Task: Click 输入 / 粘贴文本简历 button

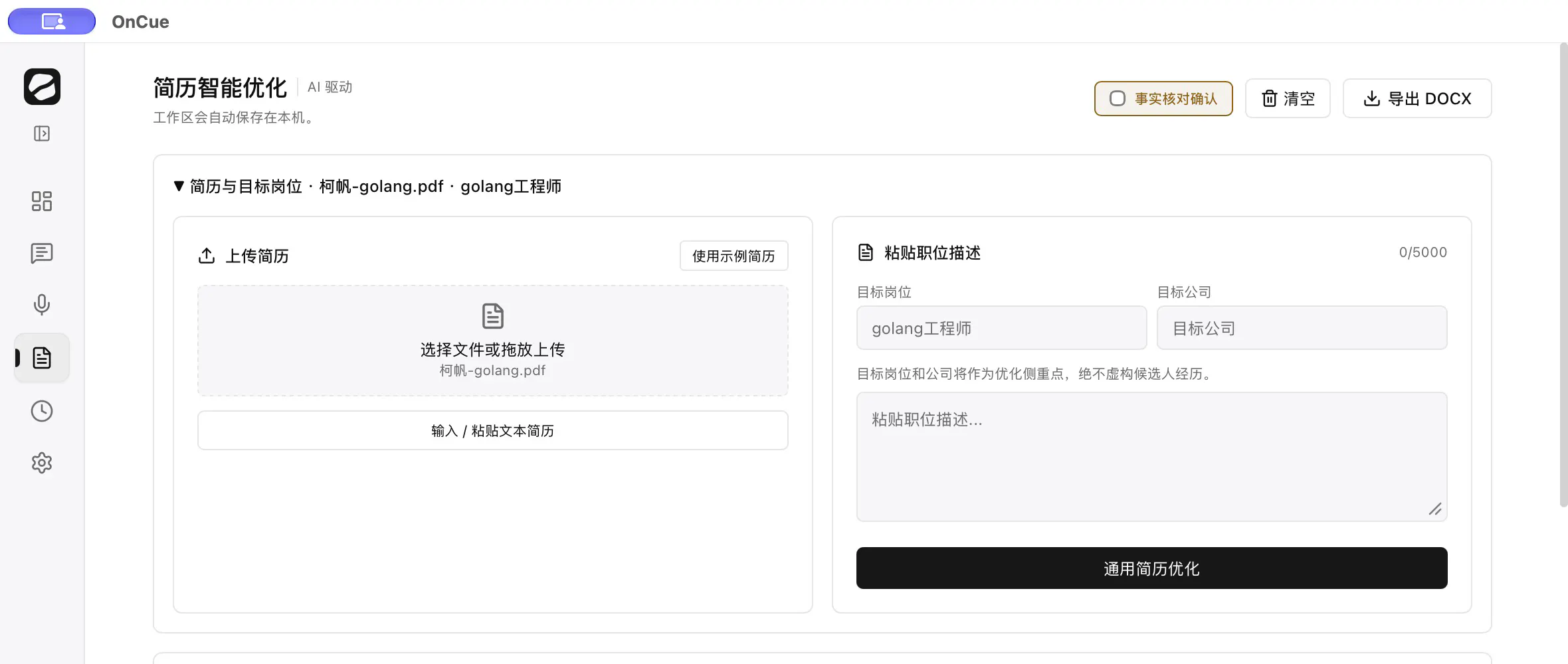Action: click(493, 430)
